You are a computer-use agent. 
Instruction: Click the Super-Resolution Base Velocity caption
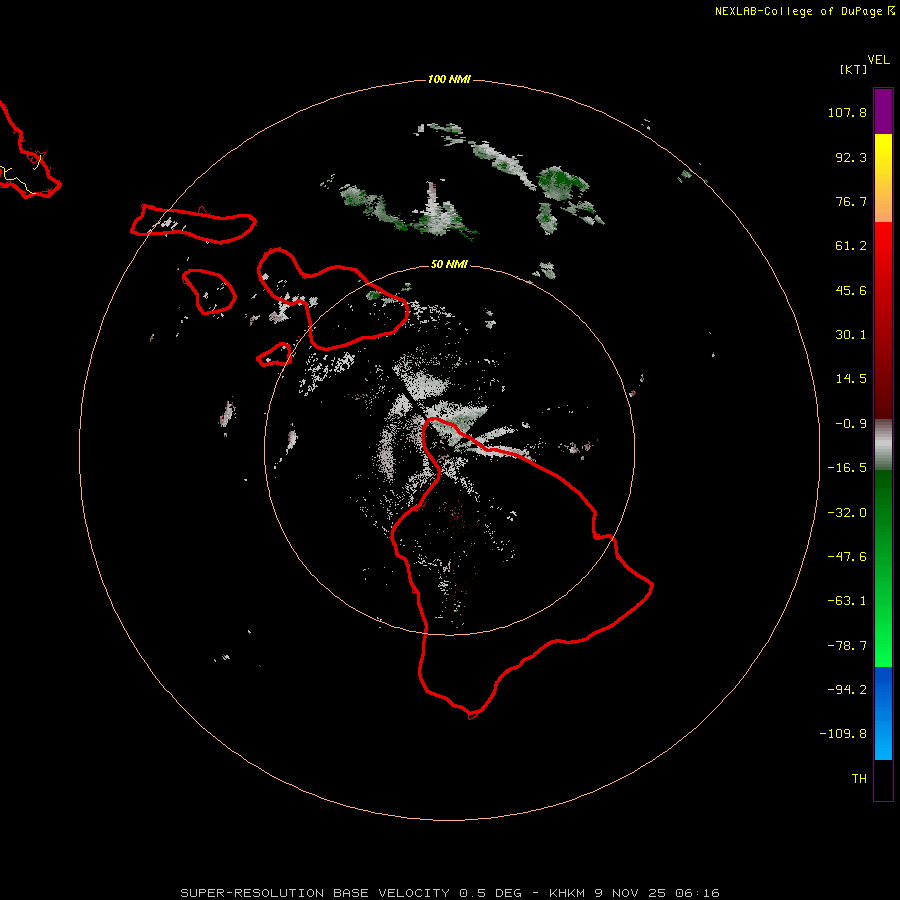coord(449,893)
